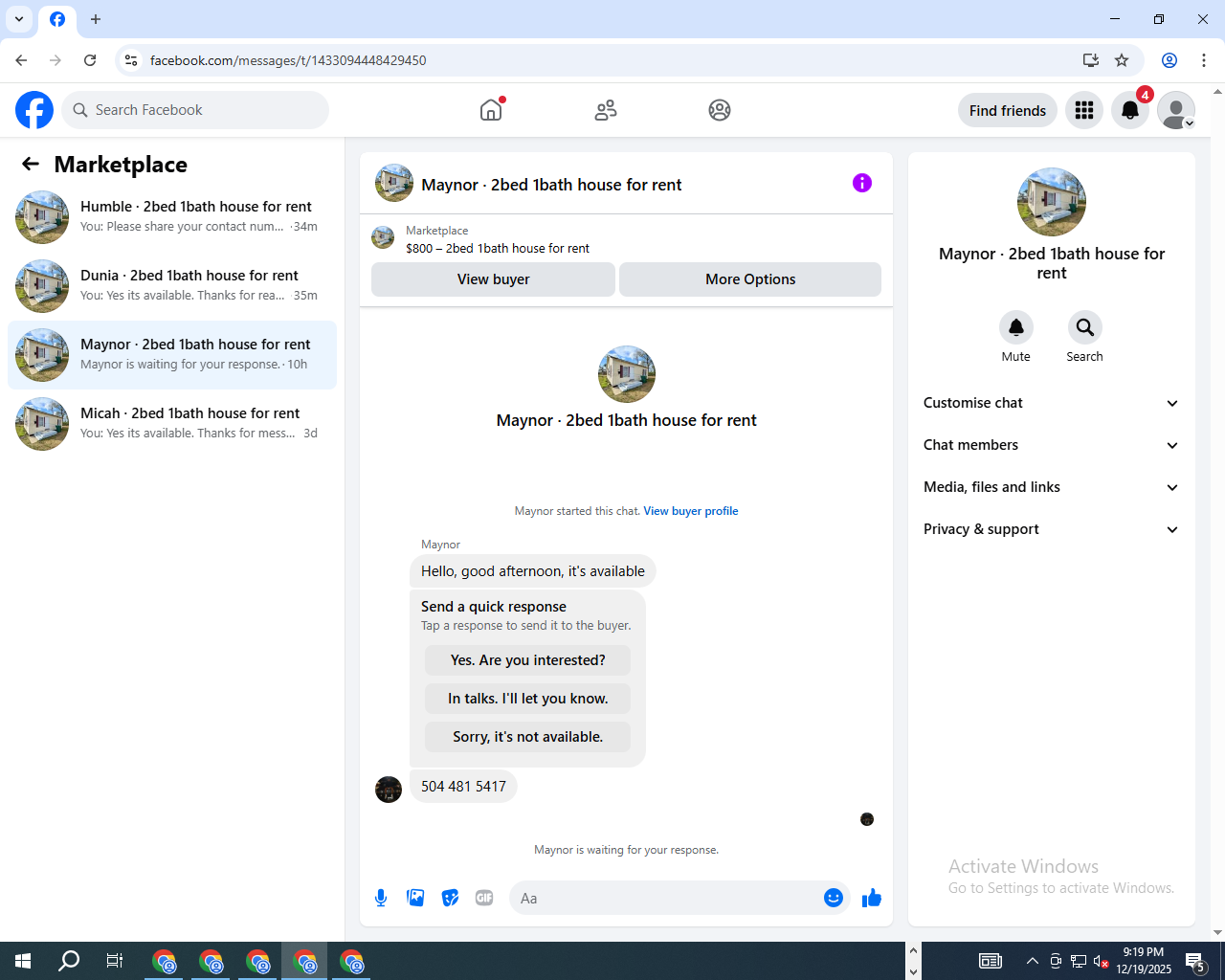Open the Groups icon in top navigation
Image resolution: width=1225 pixels, height=980 pixels.
point(720,110)
